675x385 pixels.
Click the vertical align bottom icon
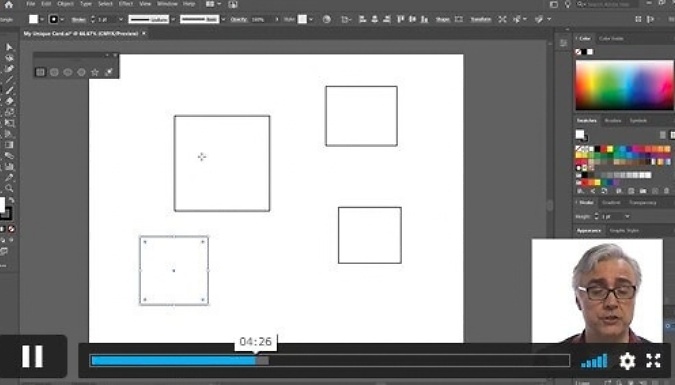click(x=424, y=19)
